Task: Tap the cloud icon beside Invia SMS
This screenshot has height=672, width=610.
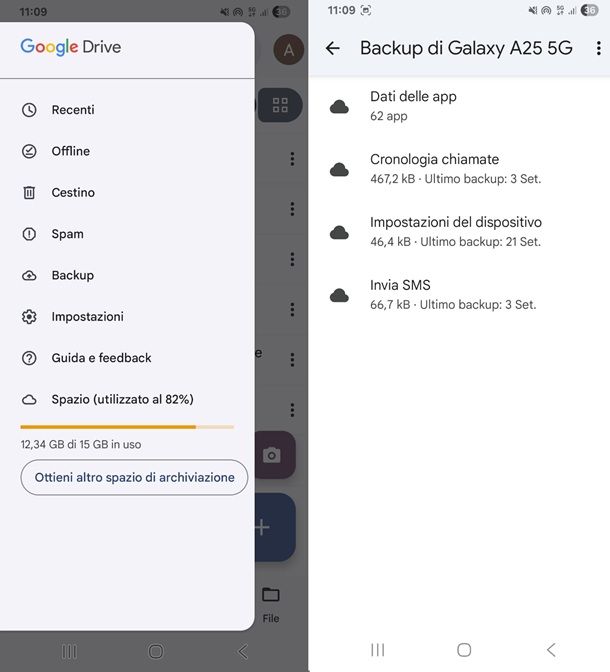Action: point(340,295)
